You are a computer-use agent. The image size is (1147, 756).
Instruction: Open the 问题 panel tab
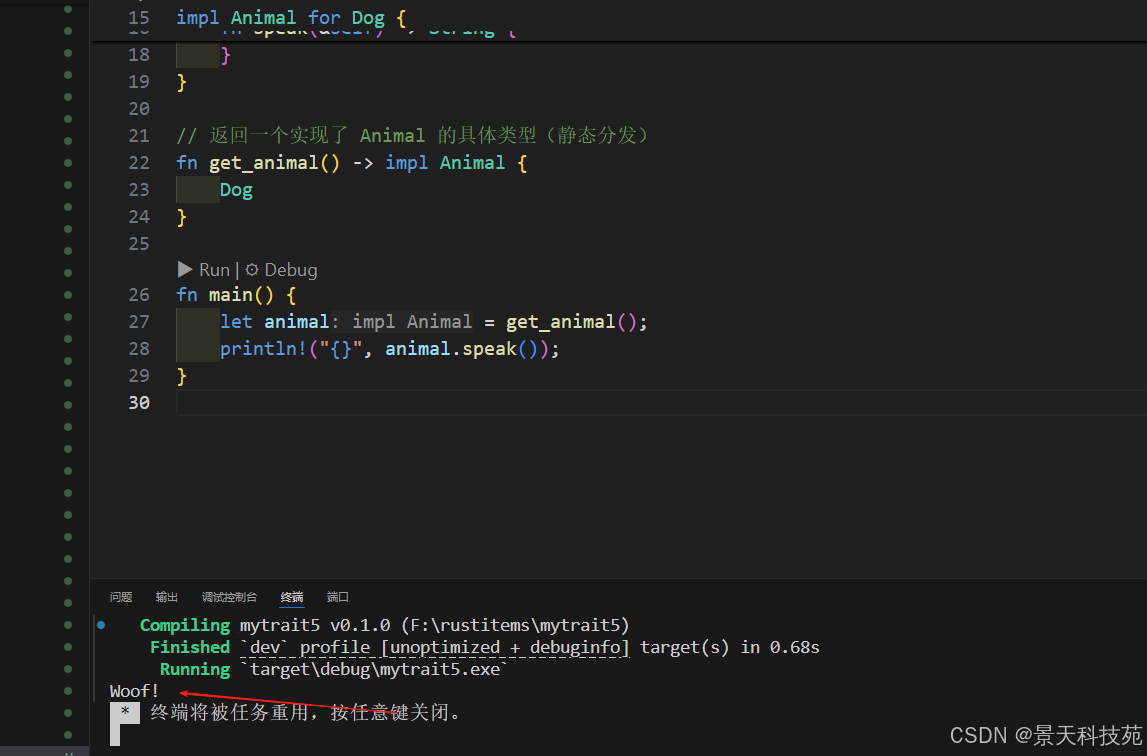point(121,597)
